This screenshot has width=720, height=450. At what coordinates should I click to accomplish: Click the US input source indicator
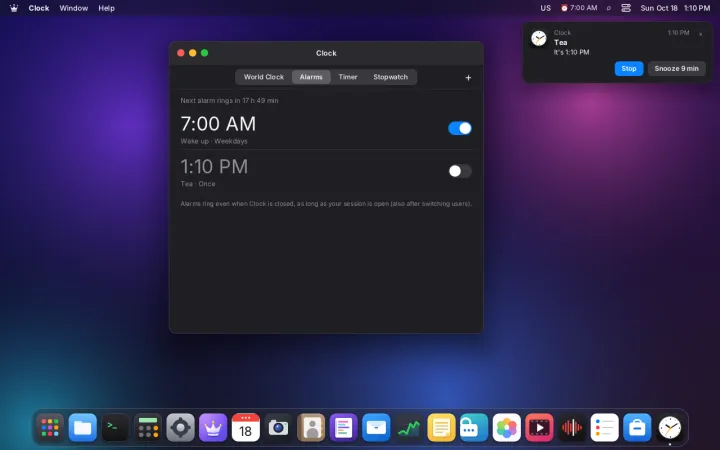545,8
